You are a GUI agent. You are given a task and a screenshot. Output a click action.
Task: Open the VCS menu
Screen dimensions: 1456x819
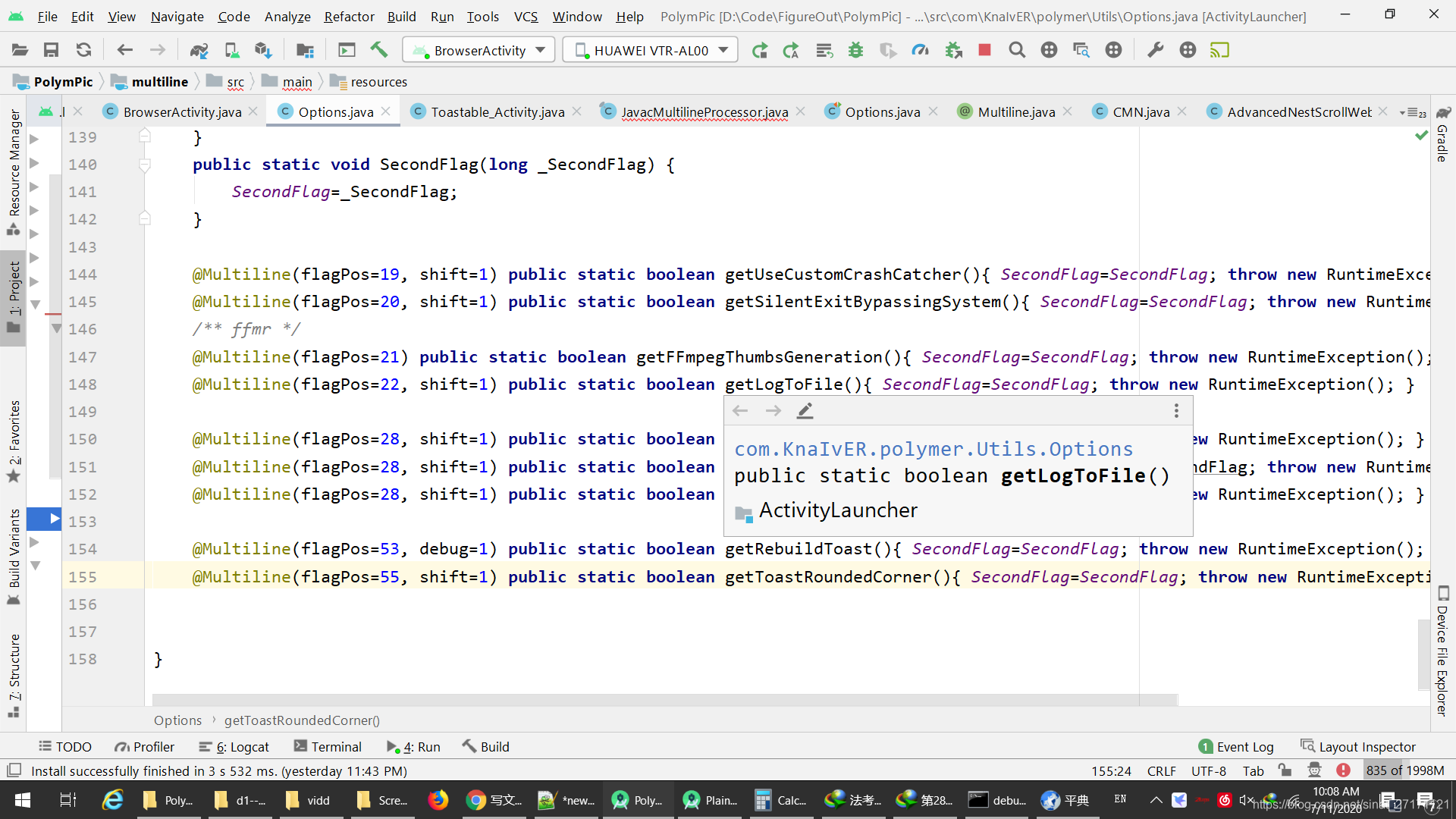526,16
